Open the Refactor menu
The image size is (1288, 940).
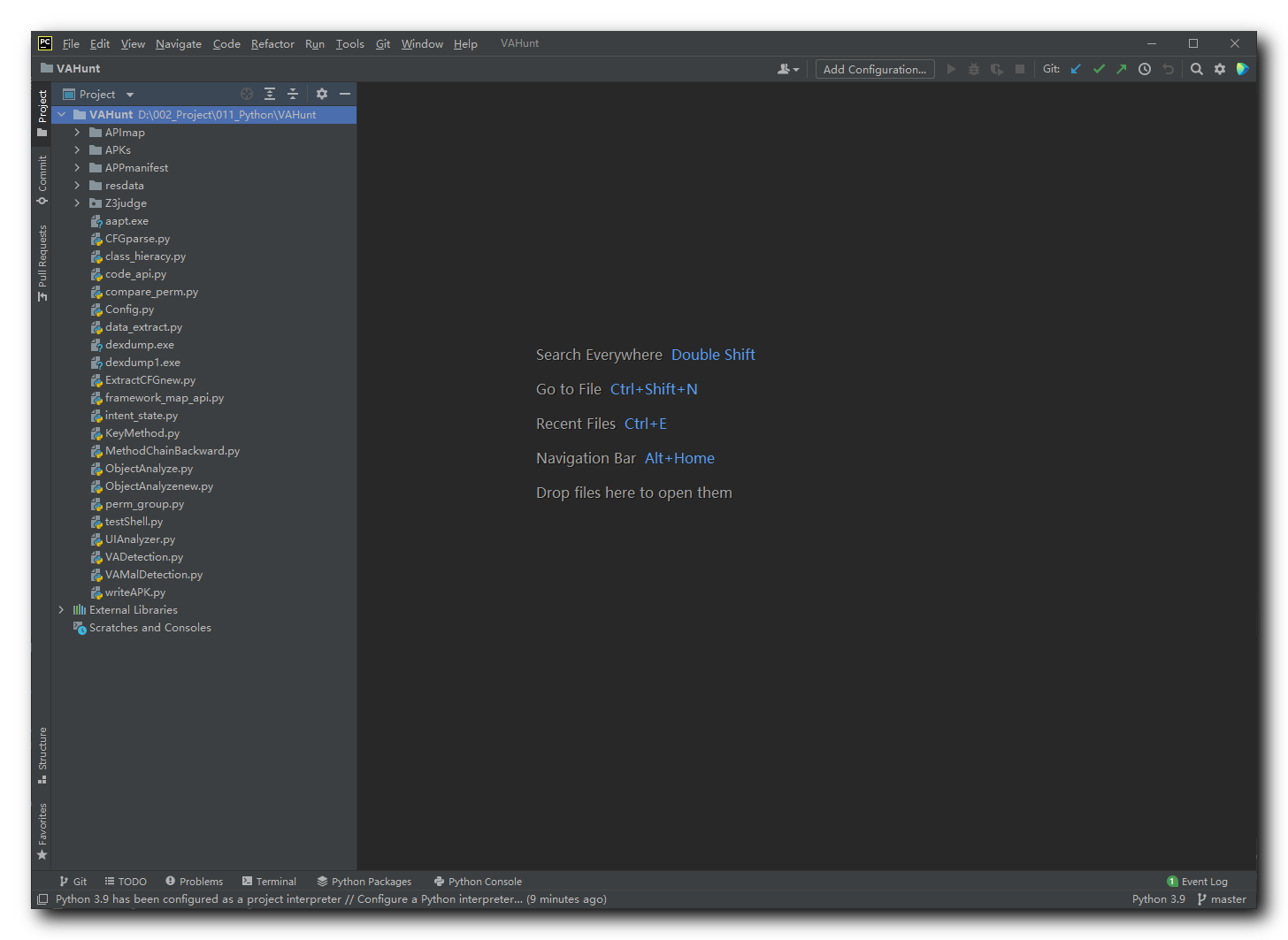(x=272, y=43)
